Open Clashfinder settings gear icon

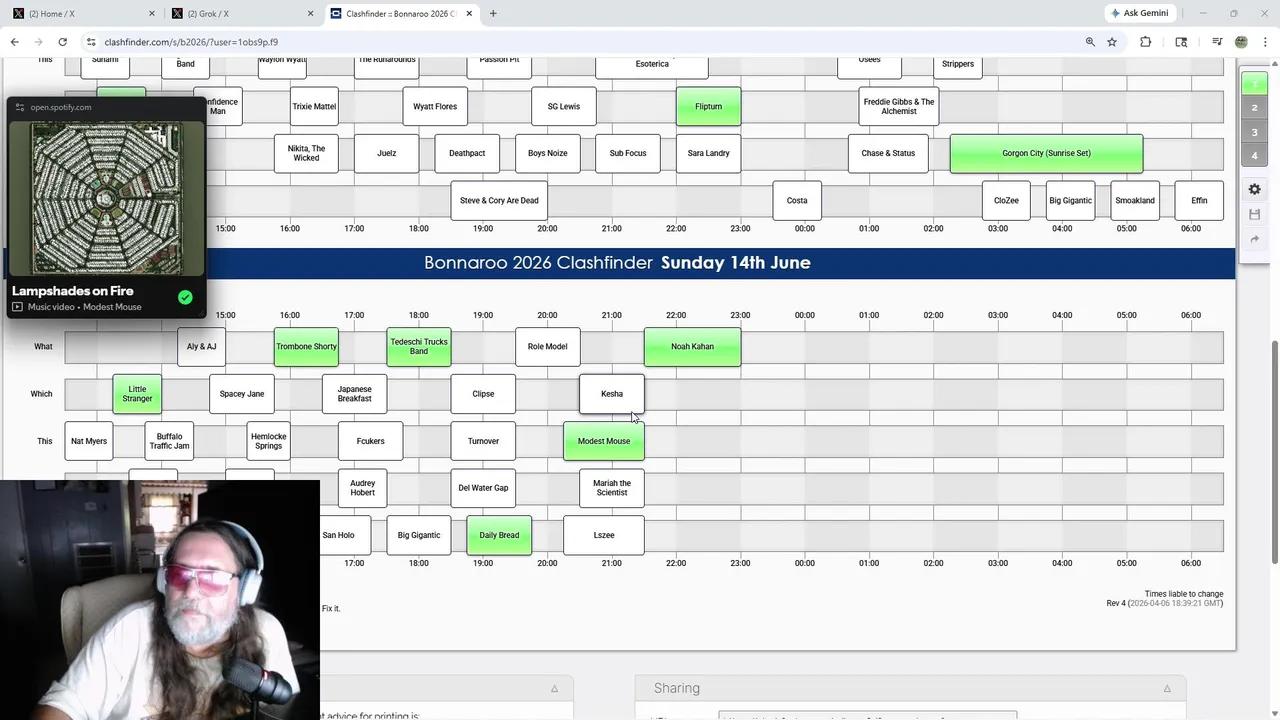pos(1254,190)
